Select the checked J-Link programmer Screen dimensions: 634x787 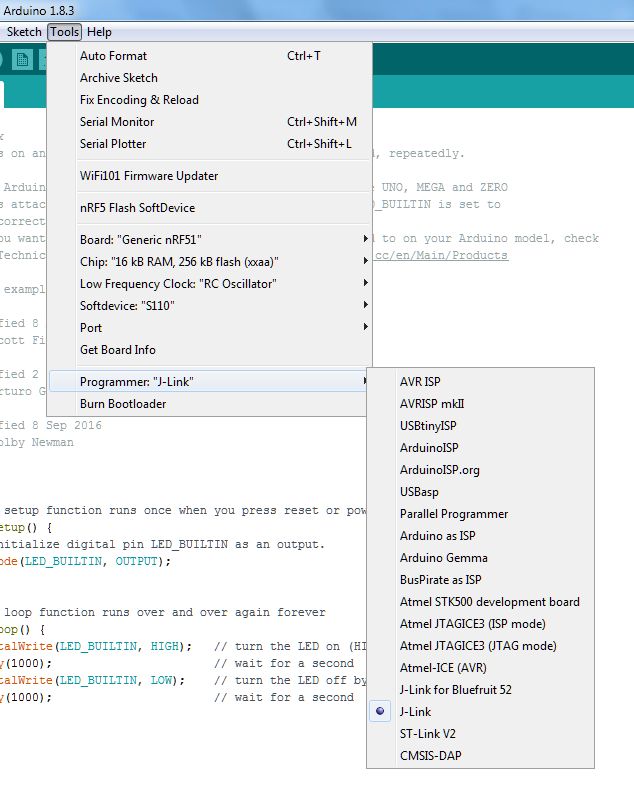[481, 712]
